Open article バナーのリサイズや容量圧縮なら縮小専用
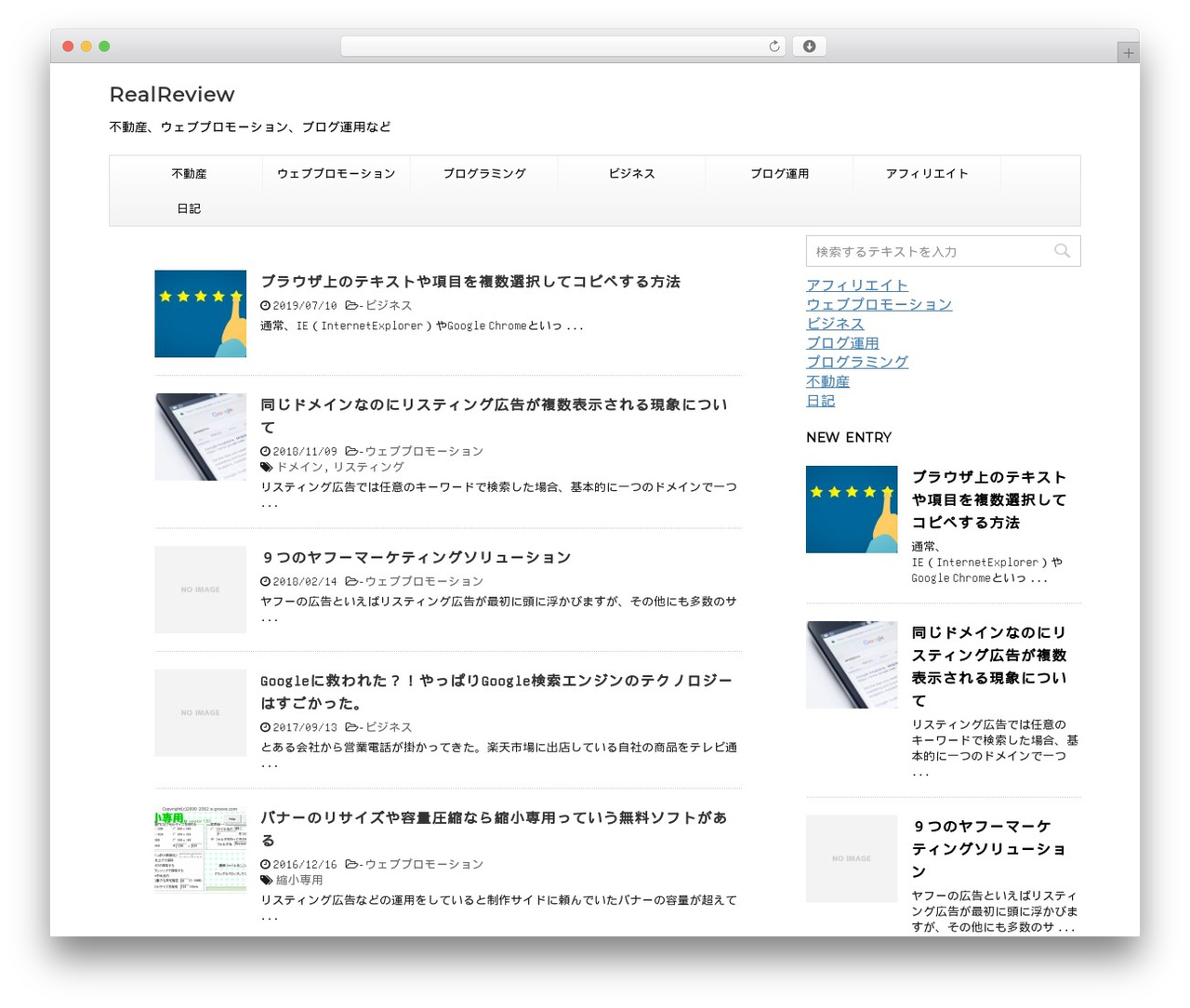Image resolution: width=1190 pixels, height=1008 pixels. 494,829
